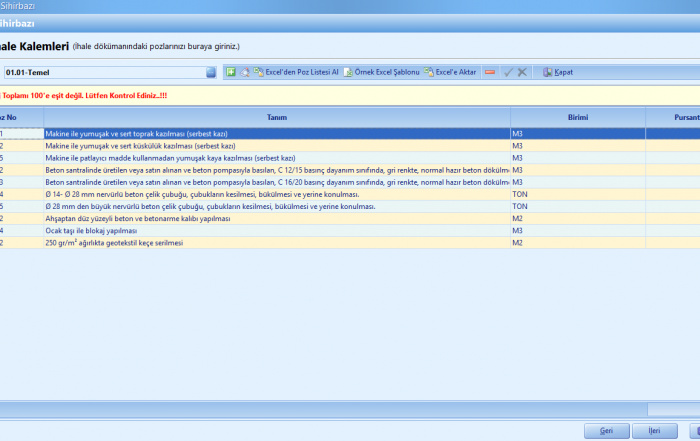Click the edit icon beside the add icon
Viewport: 700px width, 441px height.
[x=245, y=72]
